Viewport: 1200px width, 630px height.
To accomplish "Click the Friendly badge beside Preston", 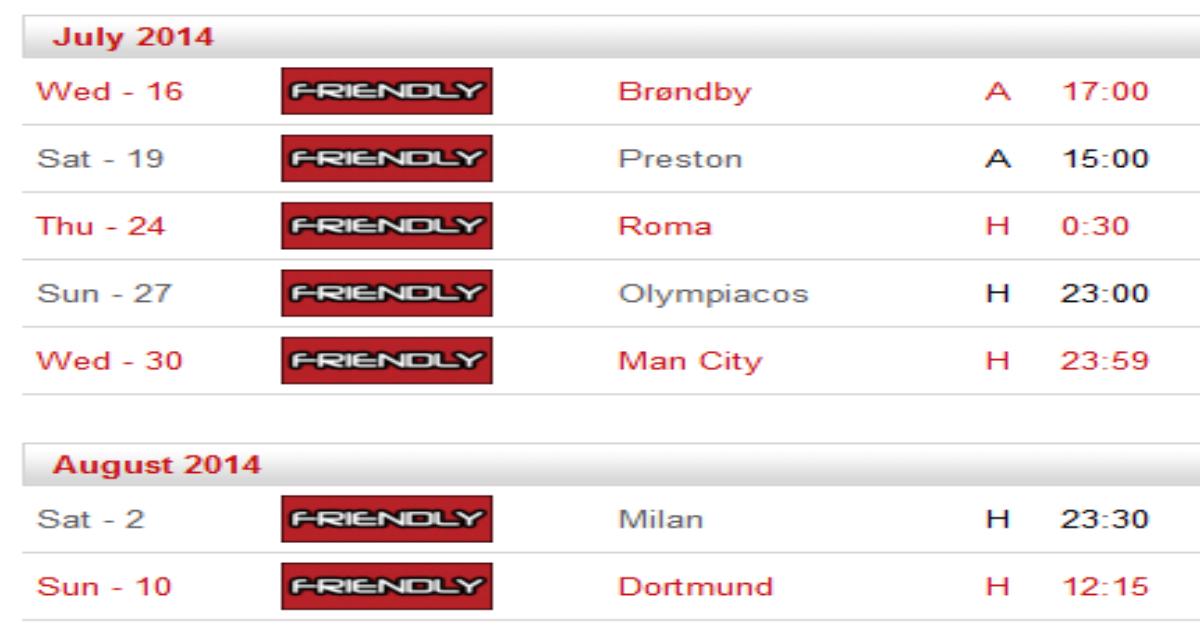I will (x=387, y=159).
